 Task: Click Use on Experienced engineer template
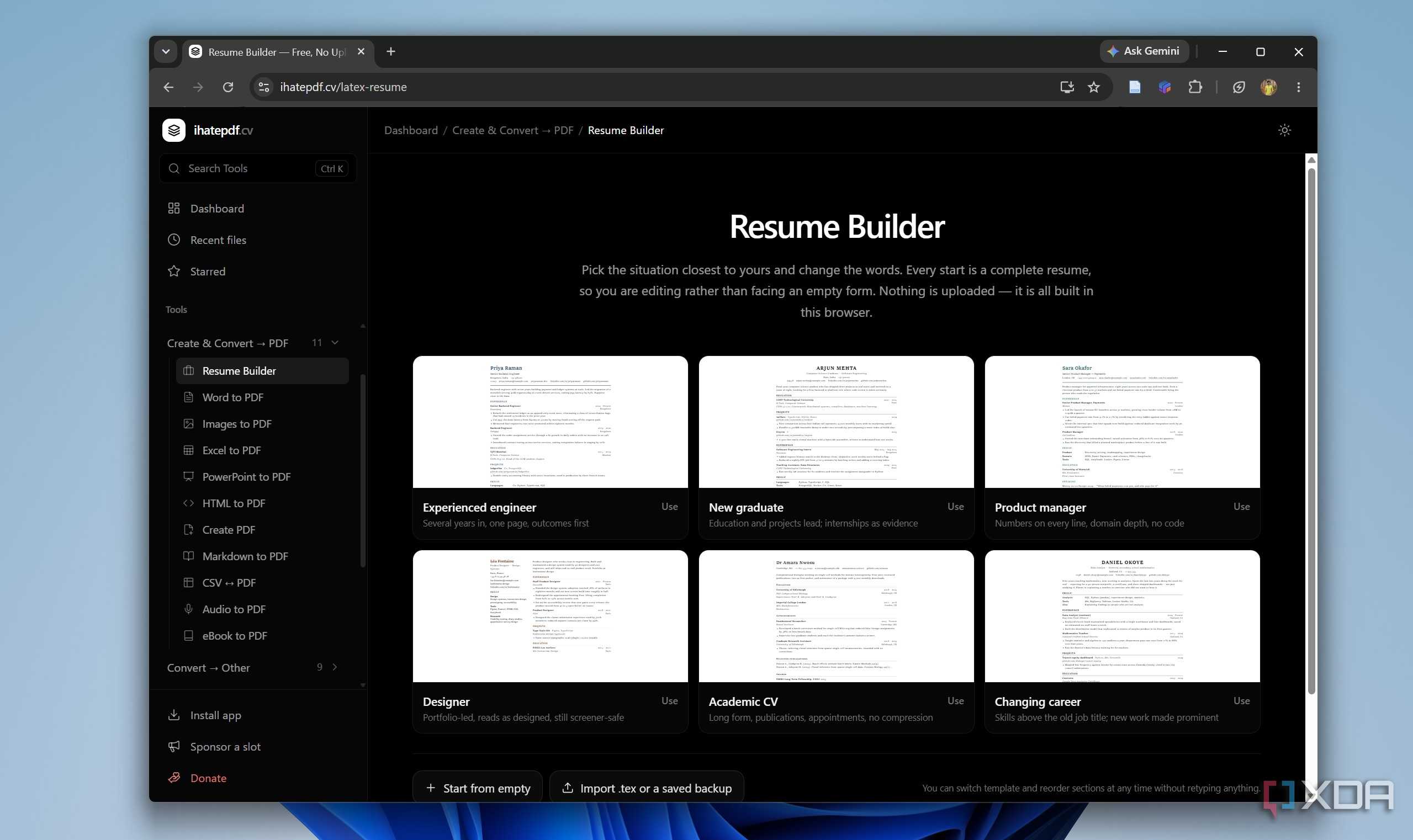click(x=669, y=507)
